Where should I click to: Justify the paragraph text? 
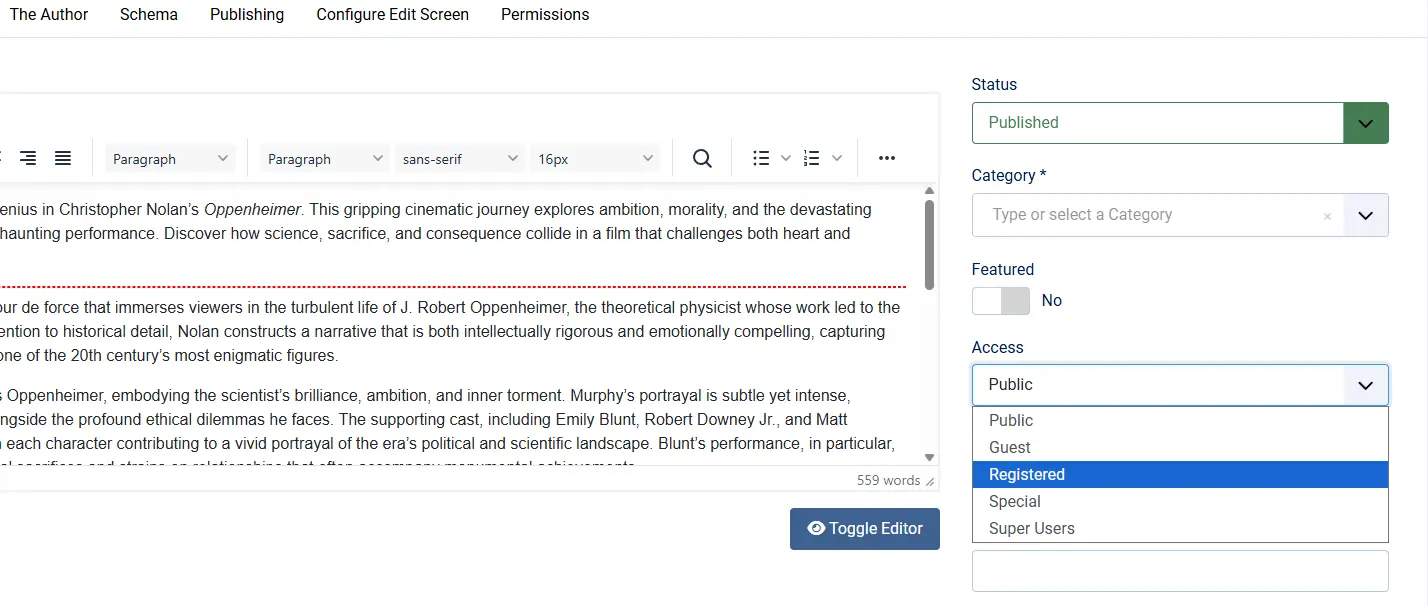(x=62, y=157)
